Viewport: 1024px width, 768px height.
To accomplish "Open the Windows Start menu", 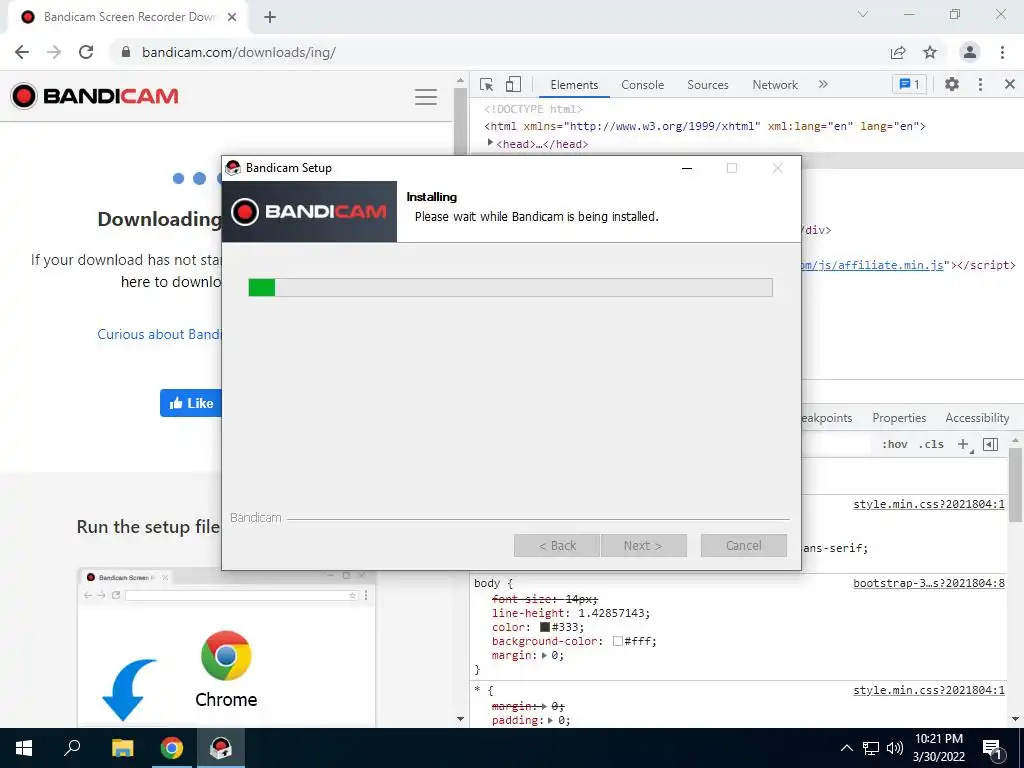I will point(24,748).
